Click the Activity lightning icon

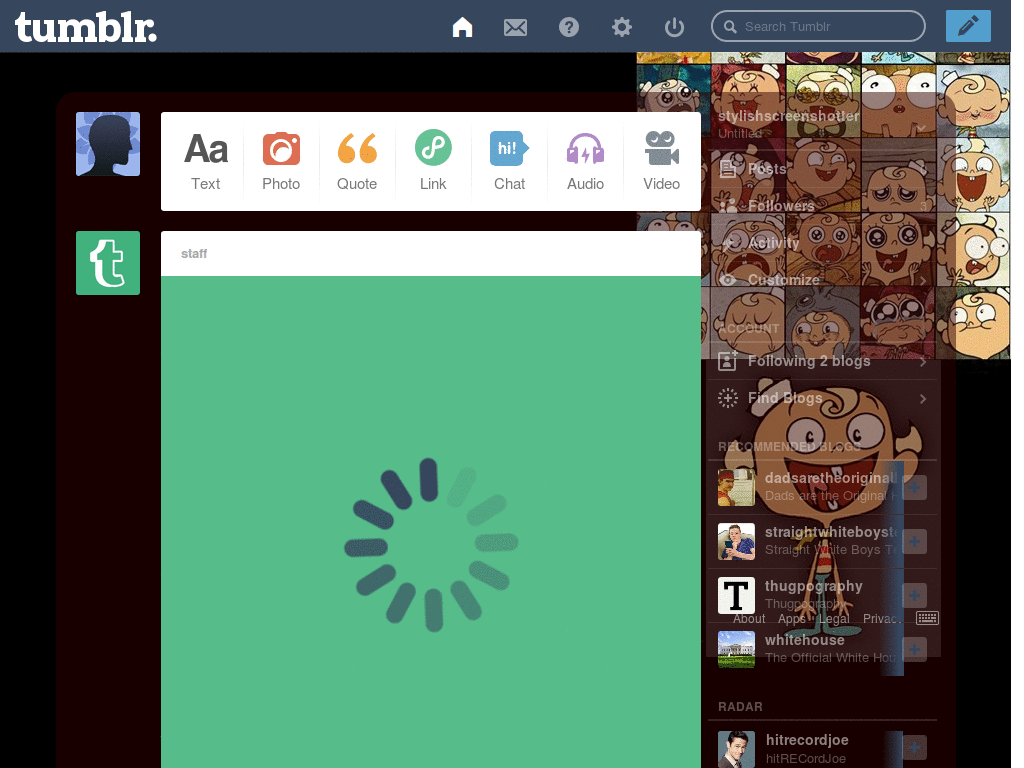(729, 243)
